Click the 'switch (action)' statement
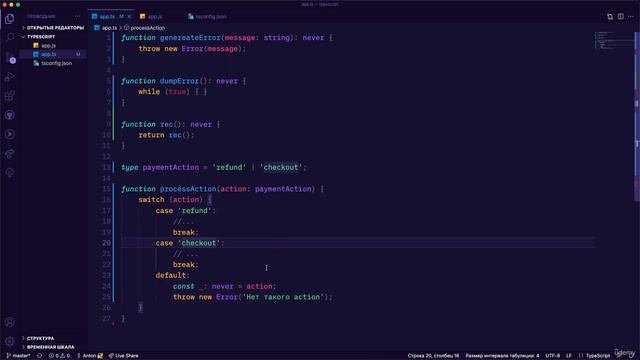640x360 pixels. 171,200
